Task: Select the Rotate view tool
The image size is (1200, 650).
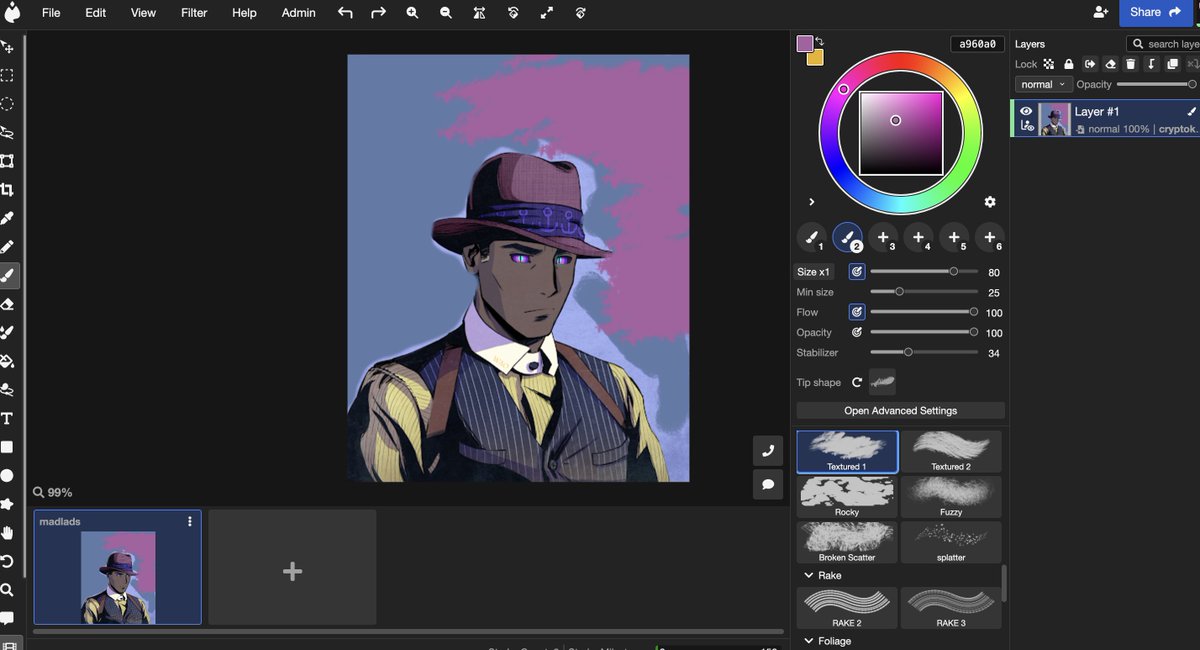Action: (x=7, y=561)
